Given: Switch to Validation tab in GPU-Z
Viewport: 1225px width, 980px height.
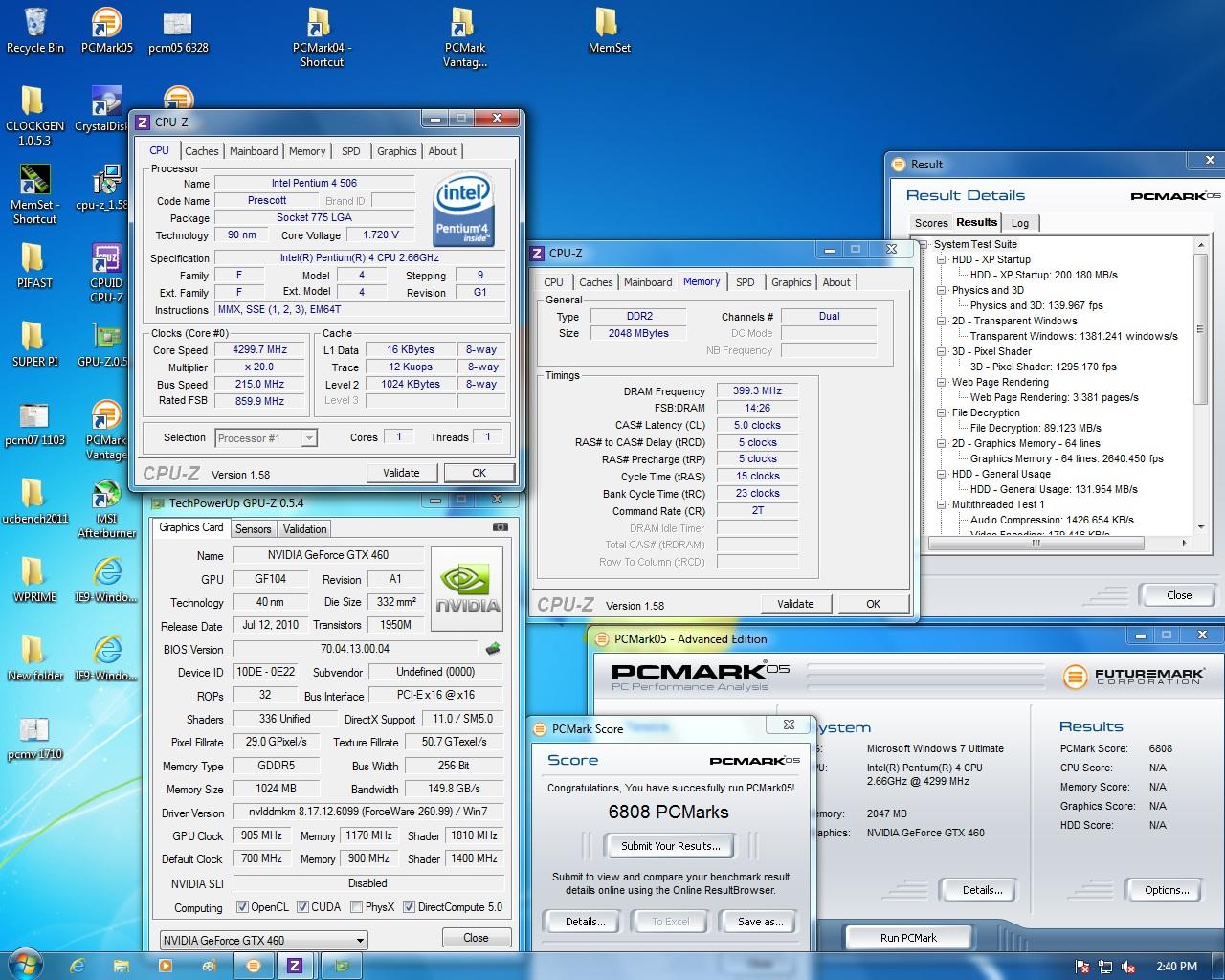Looking at the screenshot, I should pos(305,528).
